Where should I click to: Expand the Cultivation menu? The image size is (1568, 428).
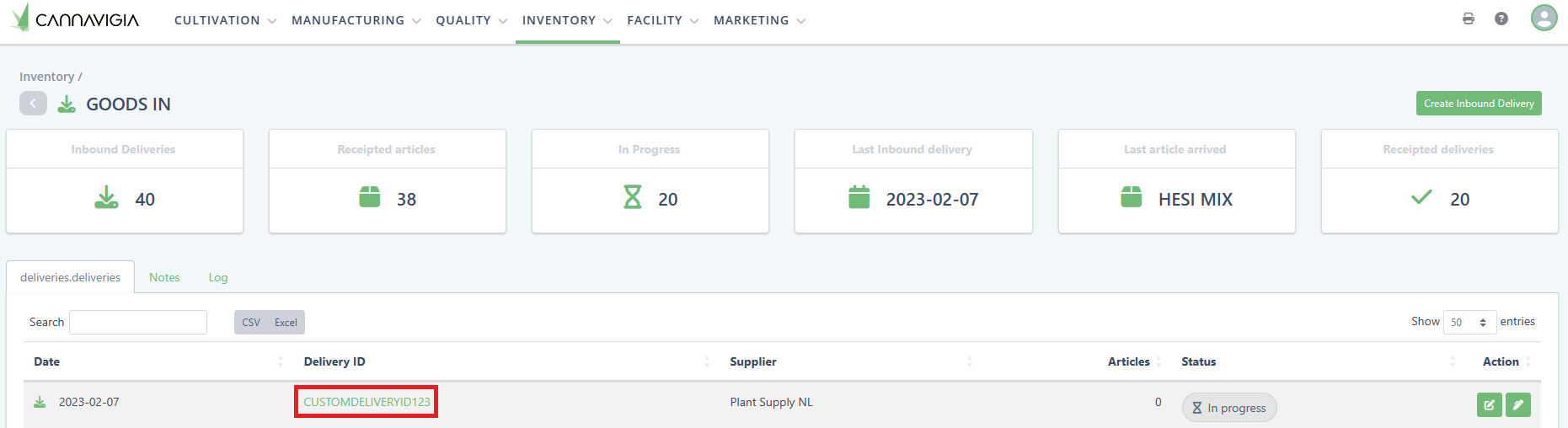click(x=225, y=20)
